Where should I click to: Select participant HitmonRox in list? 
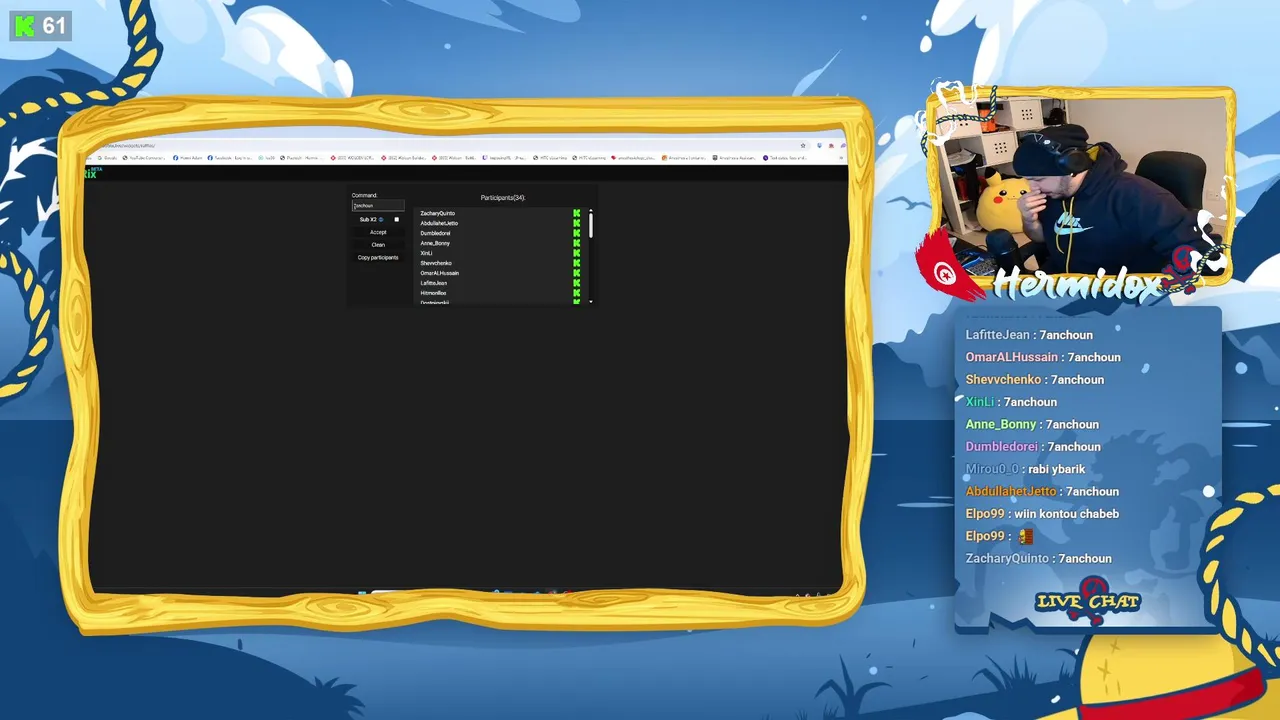(x=433, y=293)
